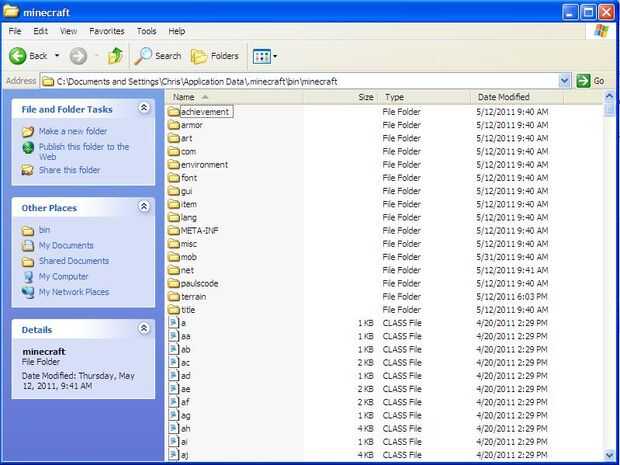Select the item folder icon
This screenshot has height=465, width=620.
(174, 204)
